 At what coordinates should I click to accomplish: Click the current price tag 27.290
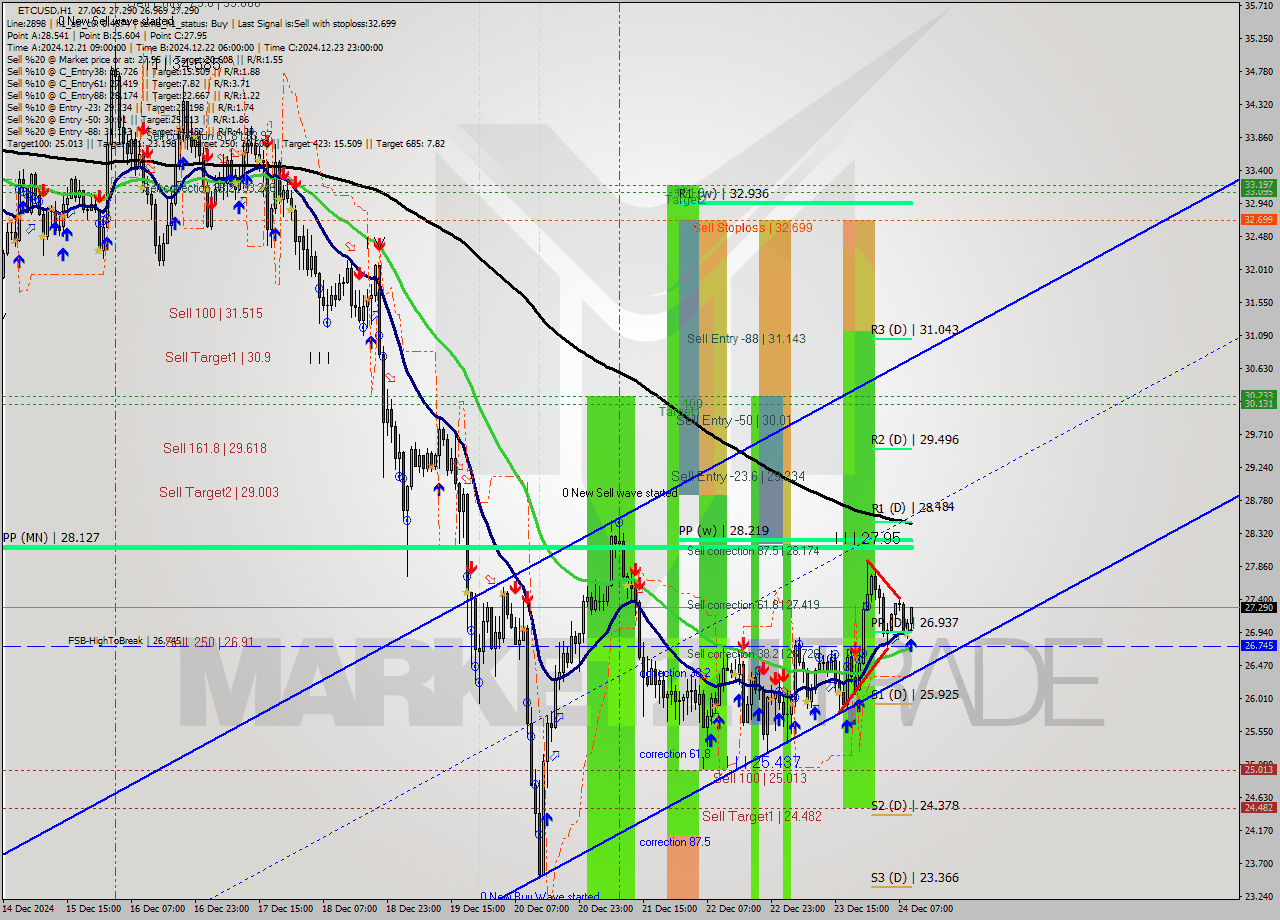[1258, 607]
